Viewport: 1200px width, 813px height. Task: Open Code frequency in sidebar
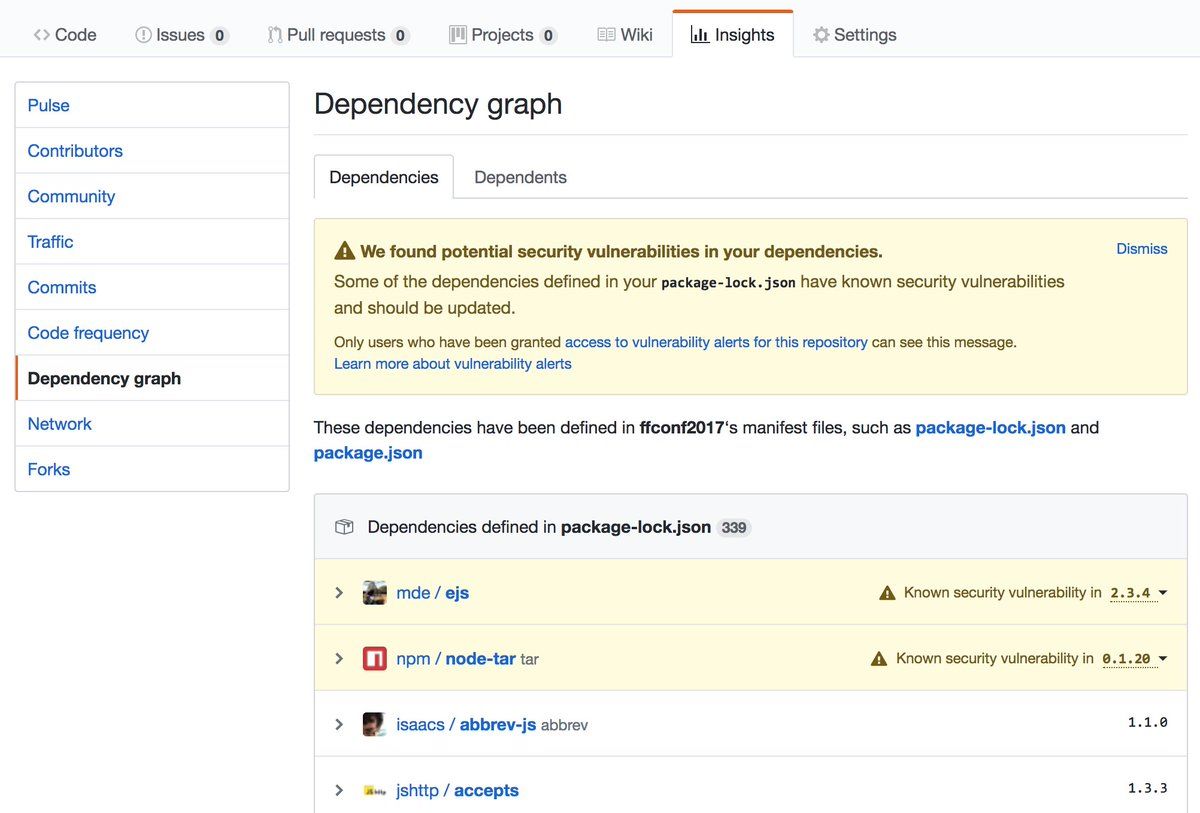(x=152, y=333)
